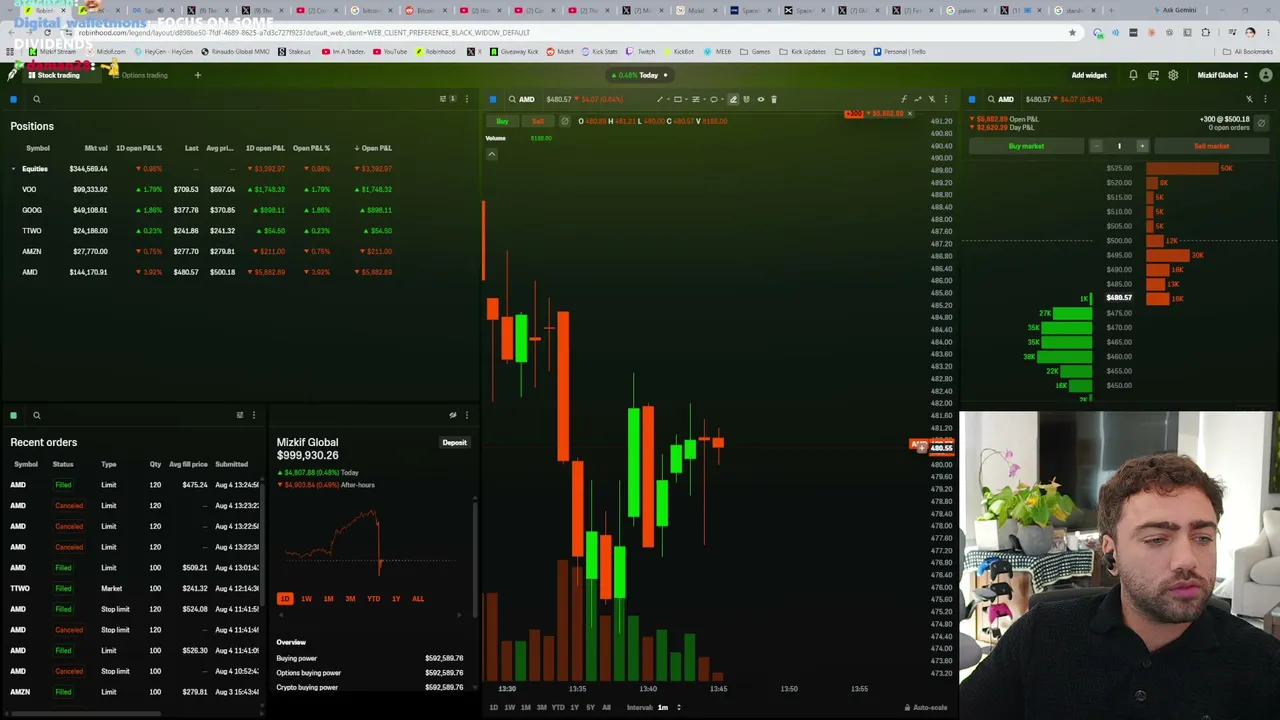This screenshot has height=720, width=1280.
Task: Open the Mizkif Global account switcher
Action: (1222, 75)
